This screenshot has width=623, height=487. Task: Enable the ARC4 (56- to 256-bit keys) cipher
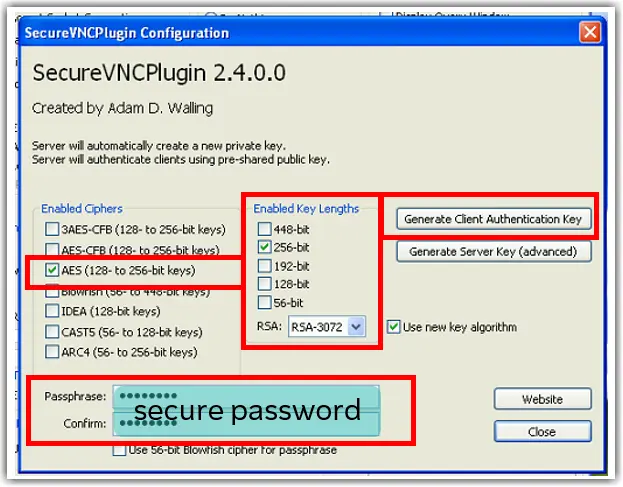coord(52,352)
